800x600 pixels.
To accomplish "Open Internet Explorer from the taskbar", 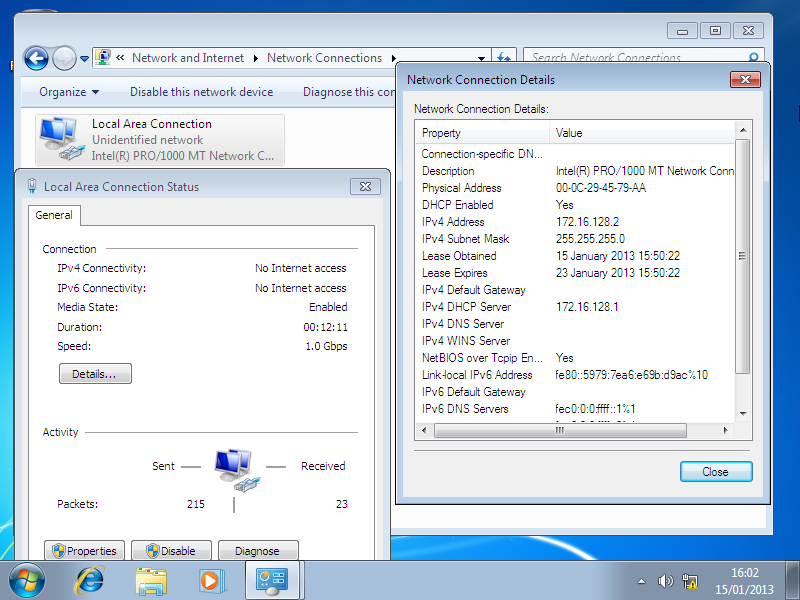I will 91,579.
